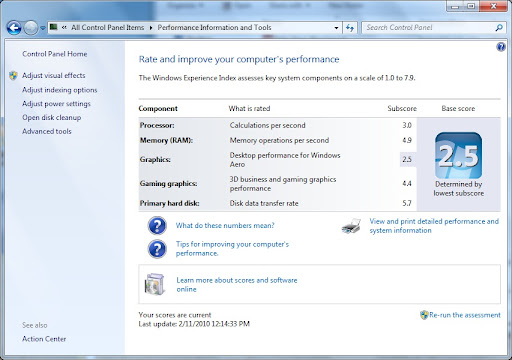Open 'View and print detailed performance' link

point(434,226)
